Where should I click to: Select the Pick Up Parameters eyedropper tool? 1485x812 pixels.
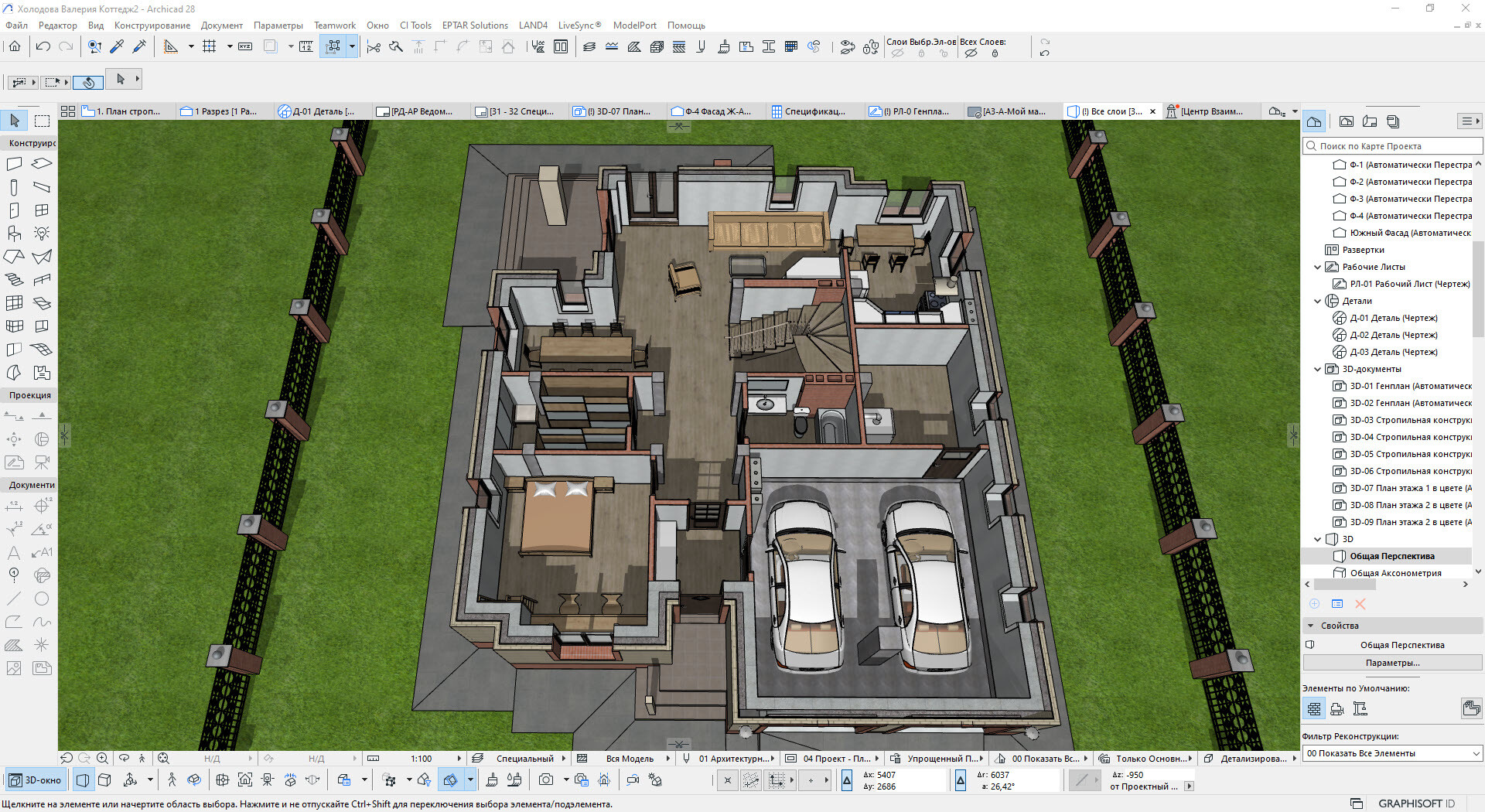[117, 46]
